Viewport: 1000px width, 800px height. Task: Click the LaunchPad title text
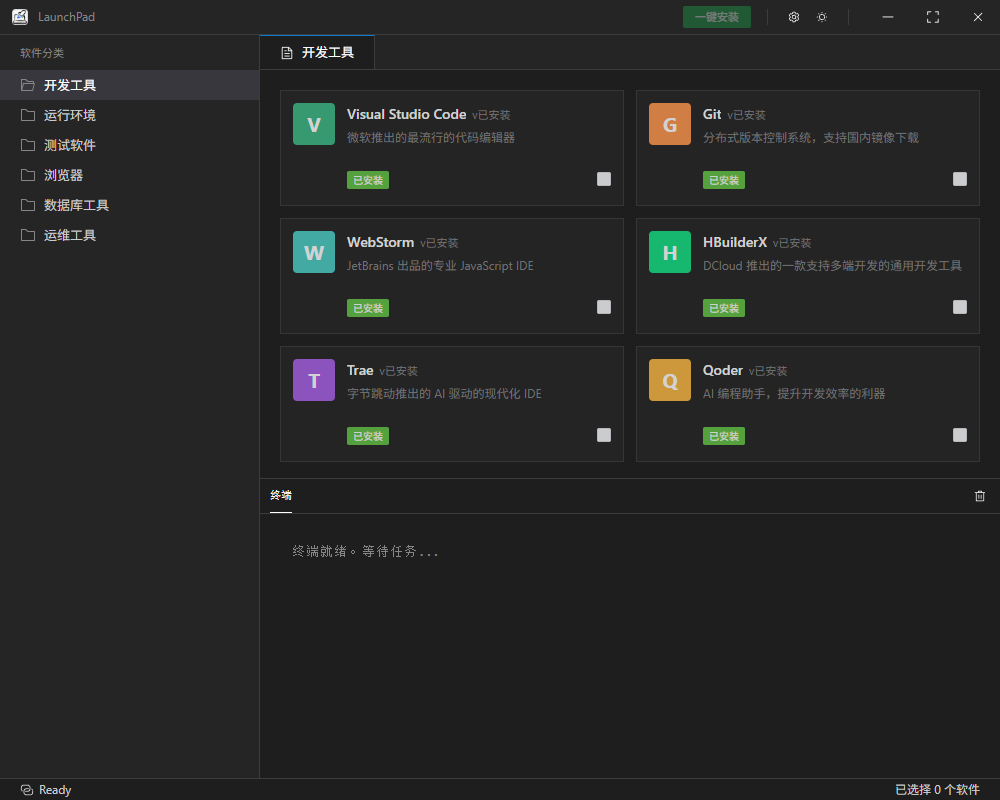(66, 17)
